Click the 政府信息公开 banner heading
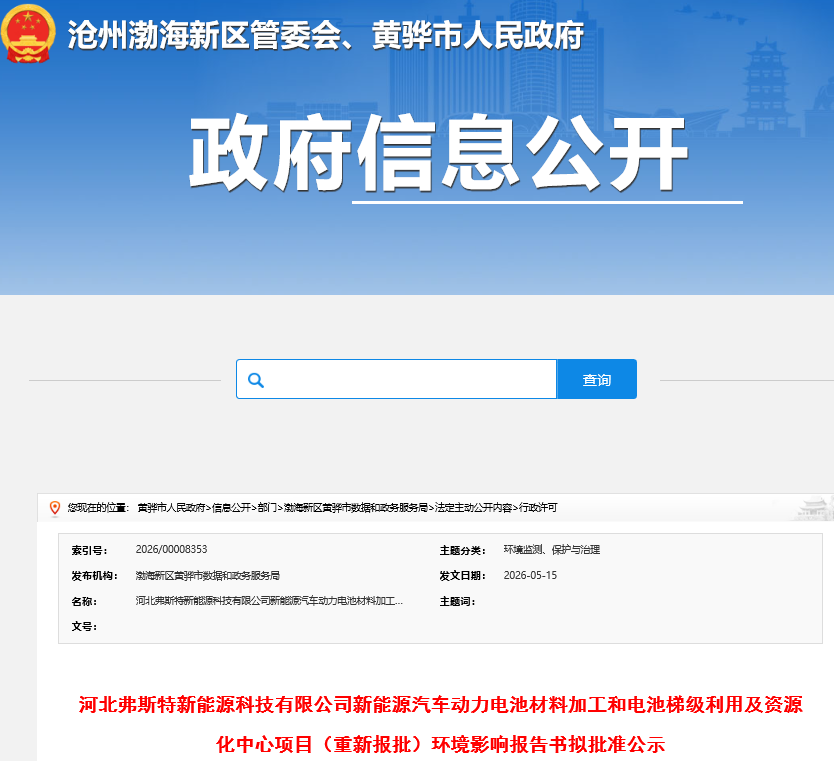The width and height of the screenshot is (834, 761). tap(439, 153)
